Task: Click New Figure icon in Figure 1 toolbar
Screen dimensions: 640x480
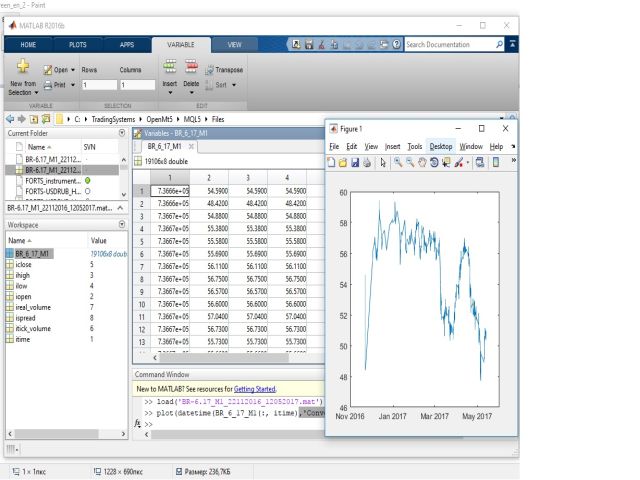Action: [331, 162]
